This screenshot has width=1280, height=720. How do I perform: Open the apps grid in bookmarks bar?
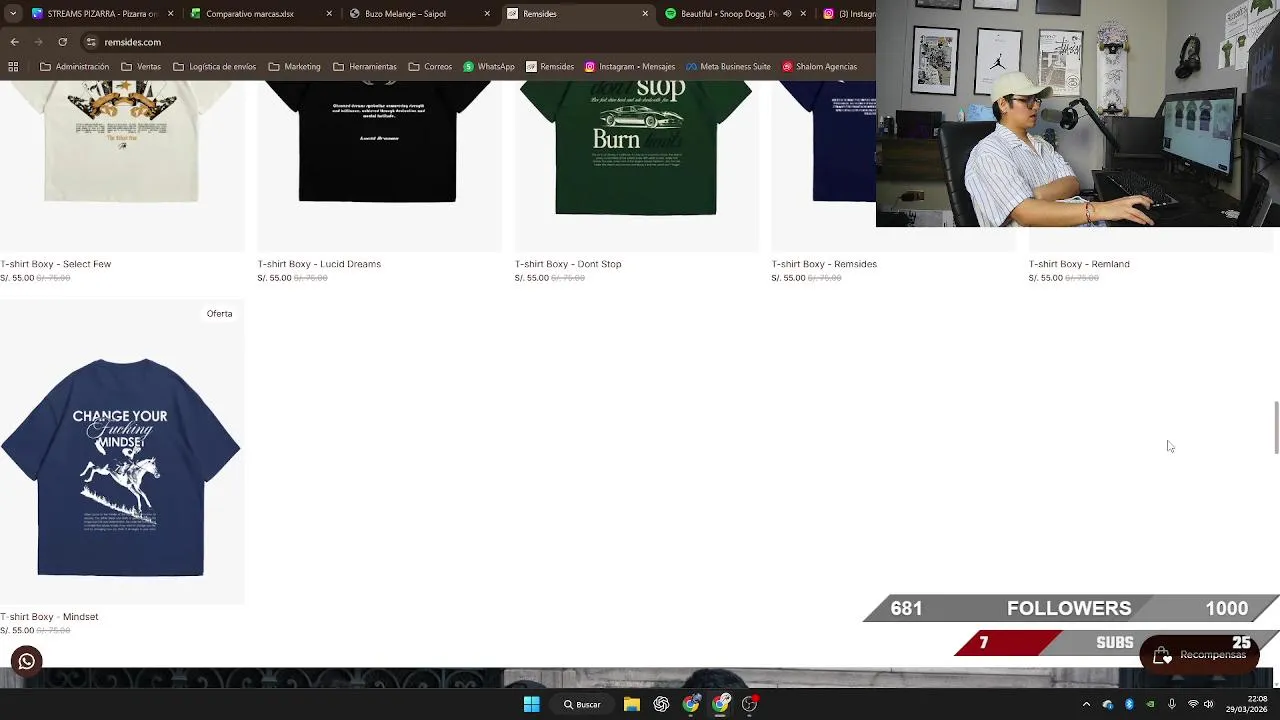pos(13,67)
